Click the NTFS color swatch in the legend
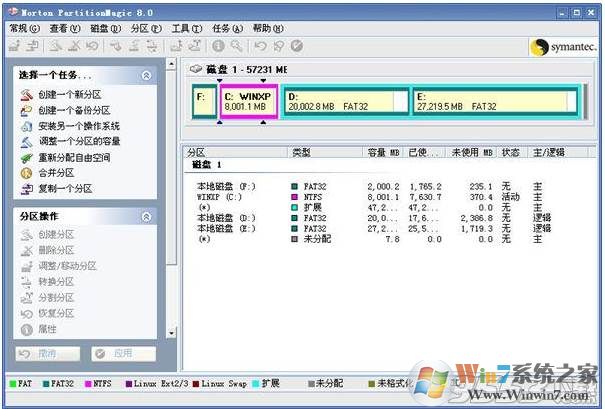Viewport: 605px width, 409px height. click(89, 382)
